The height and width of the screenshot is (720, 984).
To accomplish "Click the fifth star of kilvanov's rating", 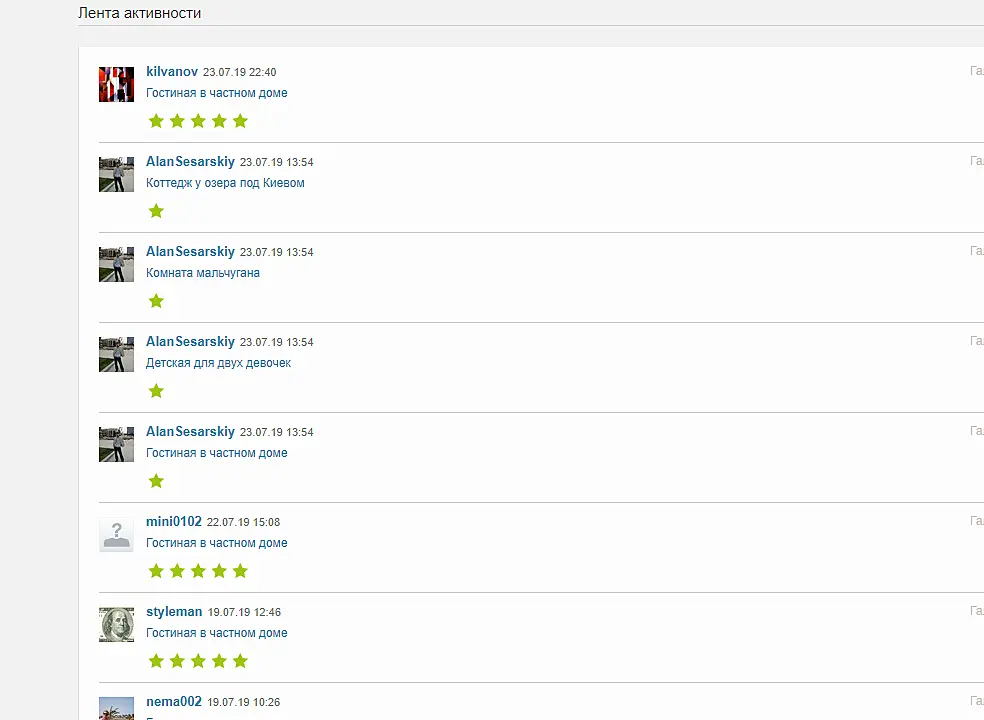I will (240, 121).
